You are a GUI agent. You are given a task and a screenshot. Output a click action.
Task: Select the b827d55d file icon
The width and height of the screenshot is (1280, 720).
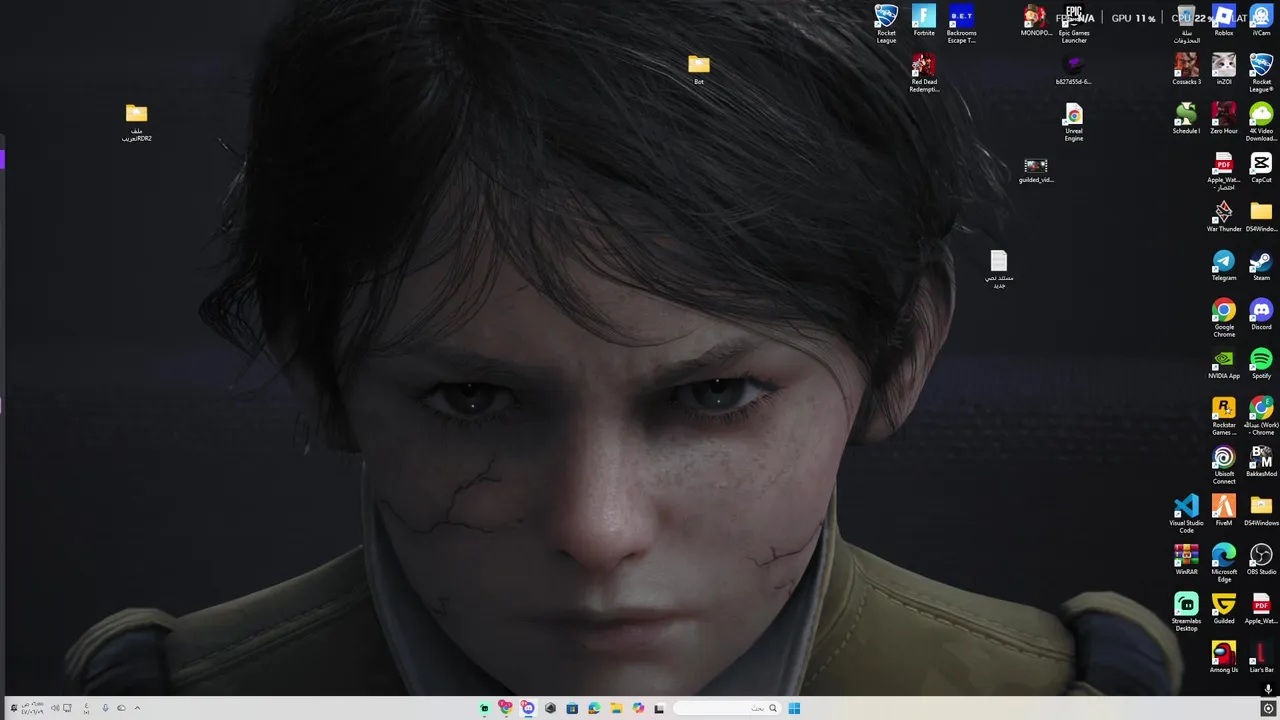pos(1074,70)
